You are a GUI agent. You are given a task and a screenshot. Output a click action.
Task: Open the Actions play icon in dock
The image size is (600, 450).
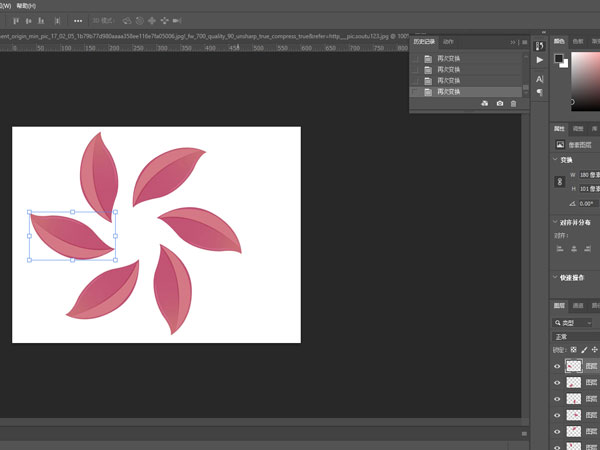point(540,60)
